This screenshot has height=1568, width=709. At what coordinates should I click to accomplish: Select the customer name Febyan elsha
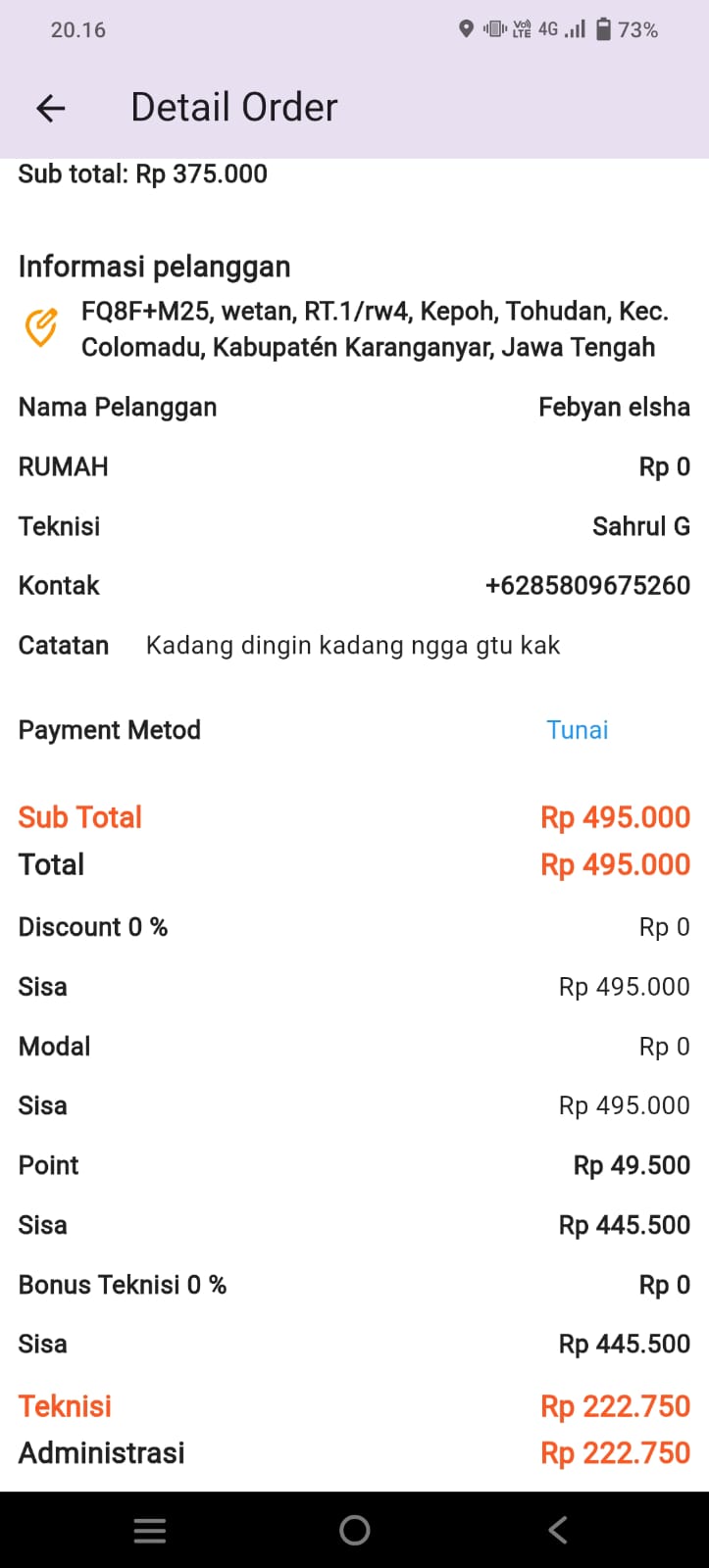[614, 408]
